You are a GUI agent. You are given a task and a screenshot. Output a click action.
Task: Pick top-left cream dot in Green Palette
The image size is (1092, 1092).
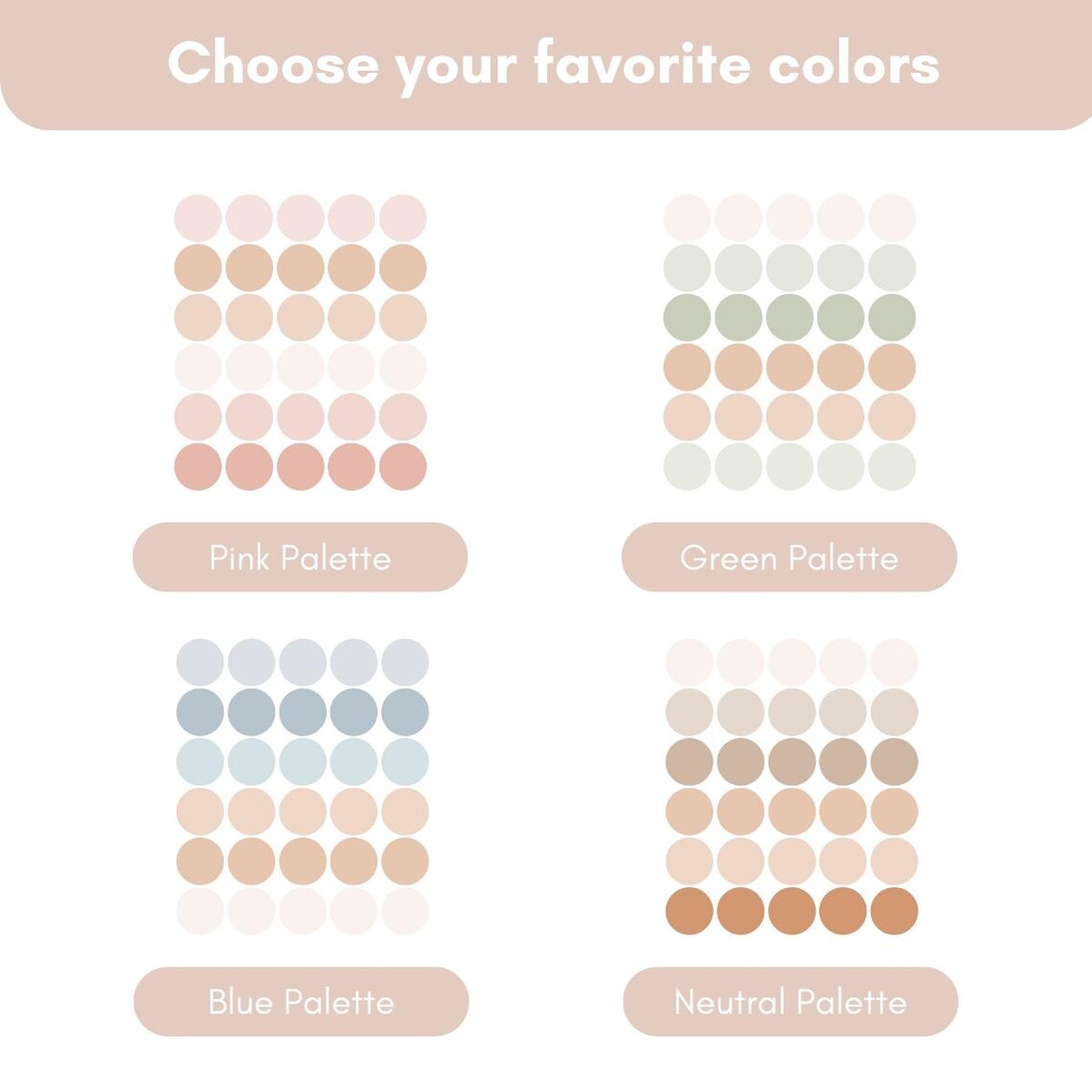tap(688, 218)
